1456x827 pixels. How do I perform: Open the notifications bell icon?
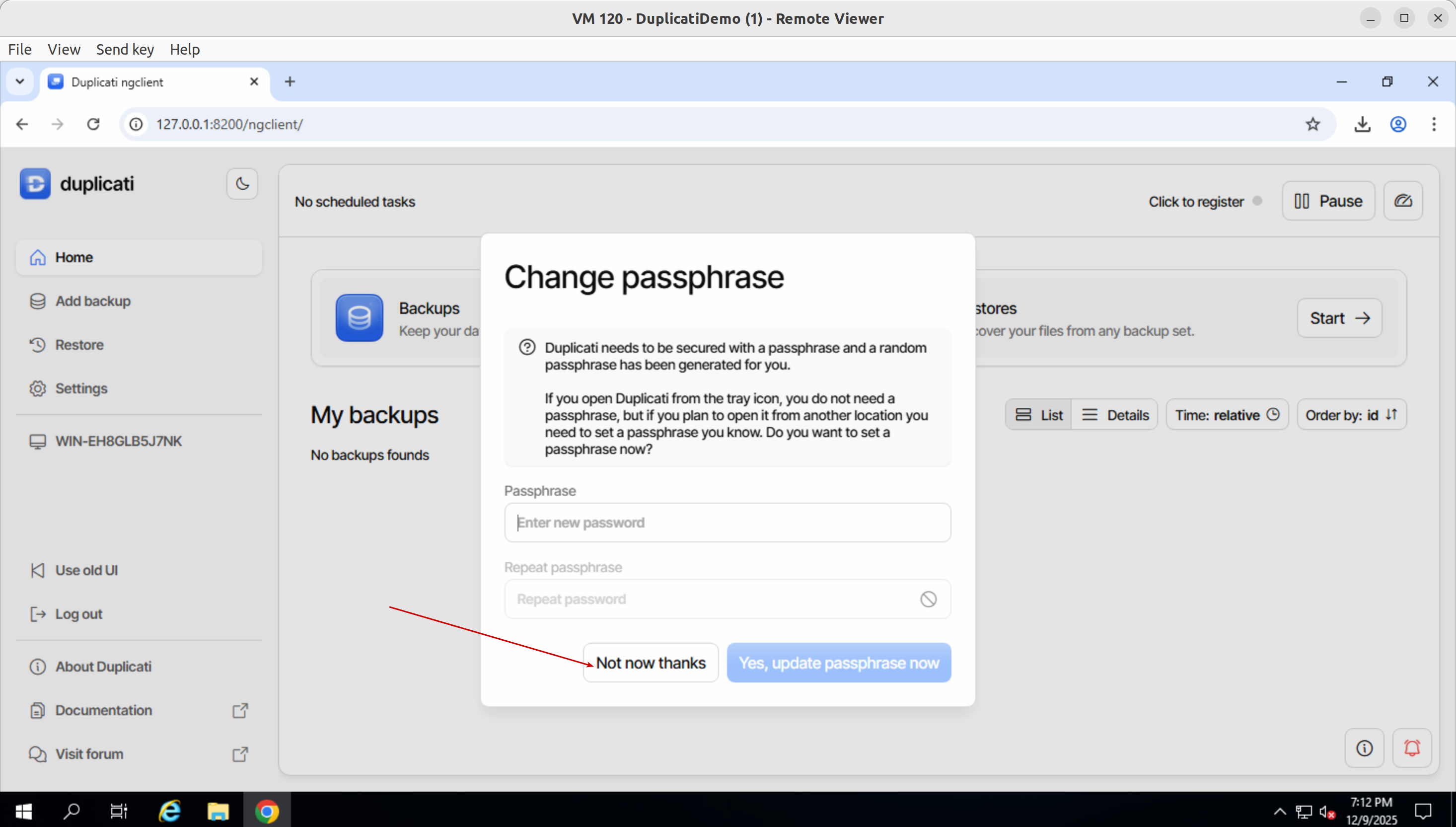pos(1412,748)
